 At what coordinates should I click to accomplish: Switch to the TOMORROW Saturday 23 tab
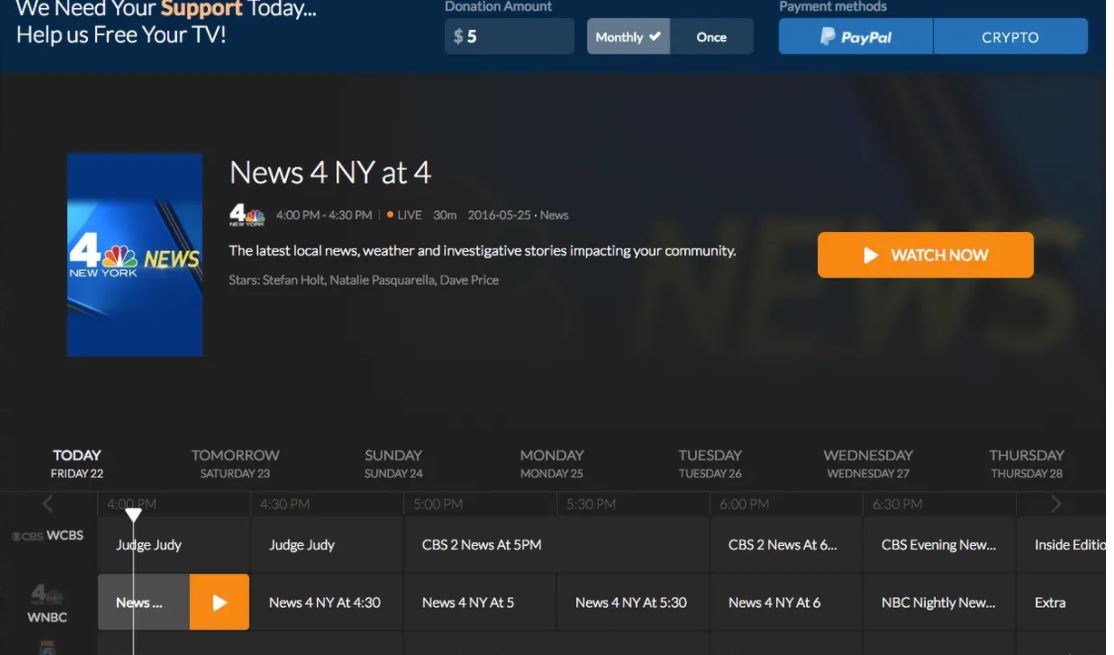point(235,463)
